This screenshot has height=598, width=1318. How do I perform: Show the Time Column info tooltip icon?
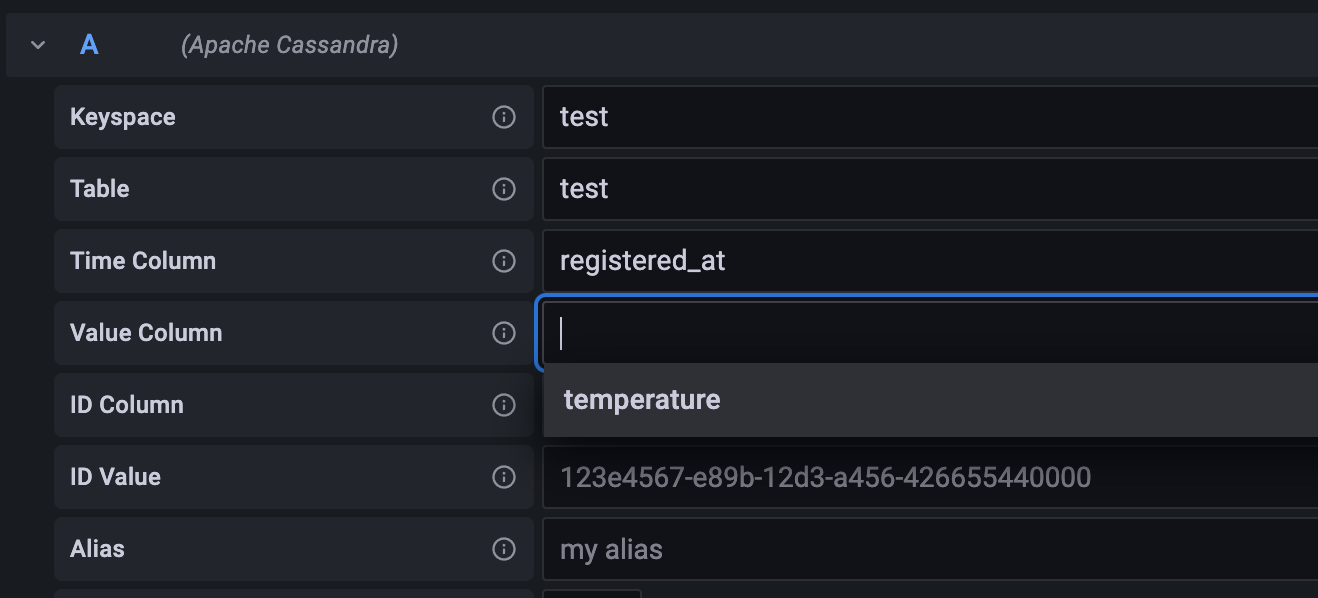[504, 261]
